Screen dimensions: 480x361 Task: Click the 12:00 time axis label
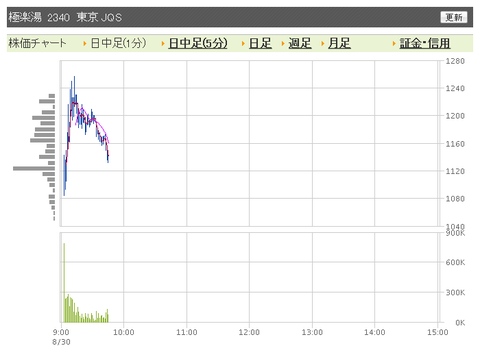click(249, 332)
